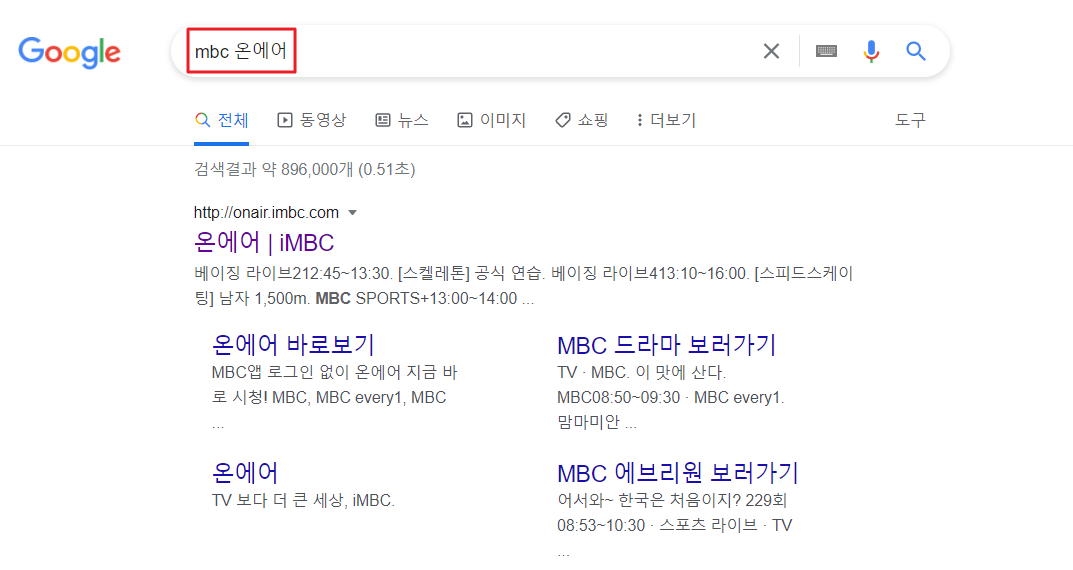1073x570 pixels.
Task: Open the '온에어 | iMBC' result
Action: click(264, 243)
